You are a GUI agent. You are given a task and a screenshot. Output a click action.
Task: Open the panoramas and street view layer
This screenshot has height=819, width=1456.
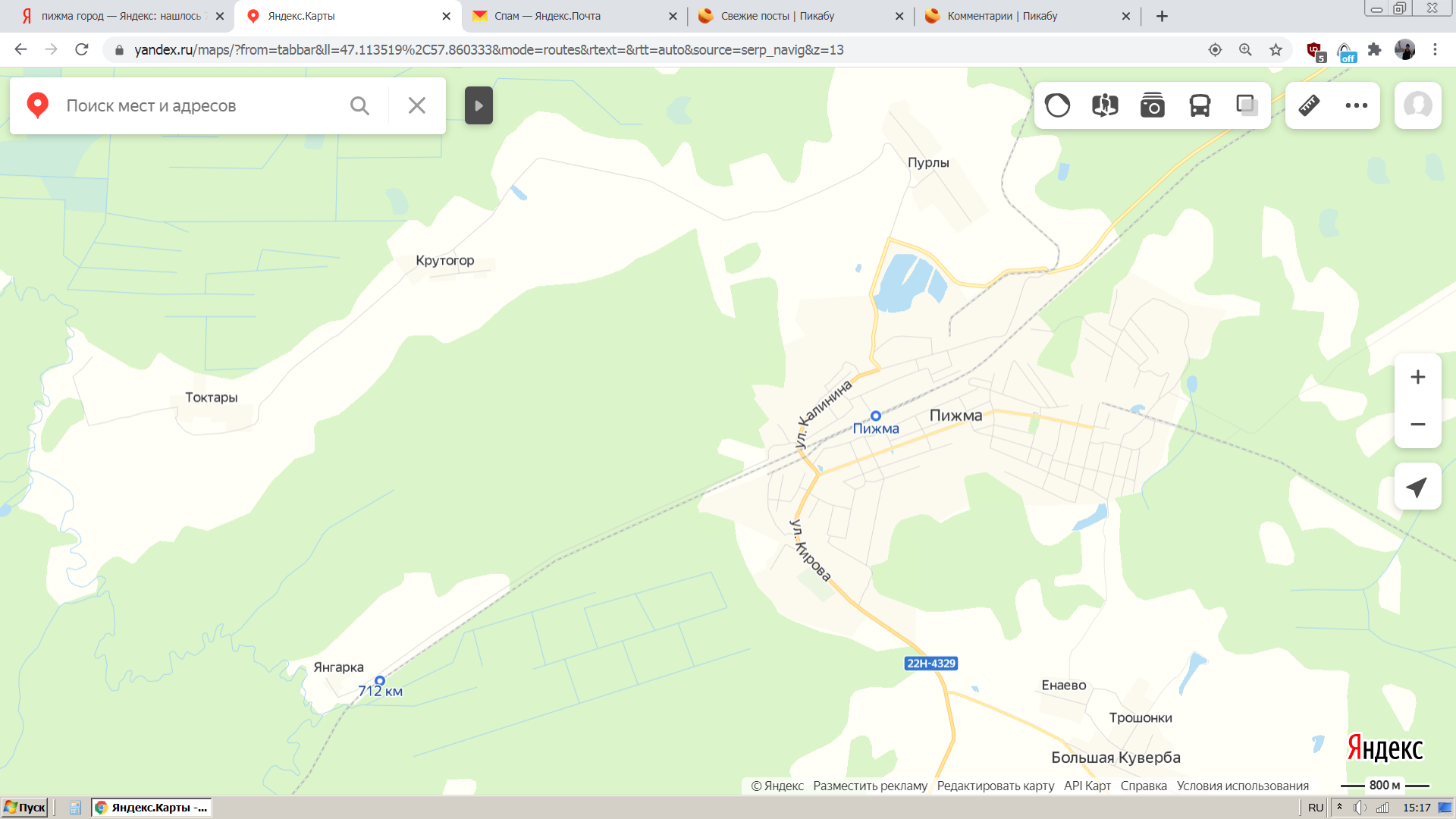(x=1105, y=105)
